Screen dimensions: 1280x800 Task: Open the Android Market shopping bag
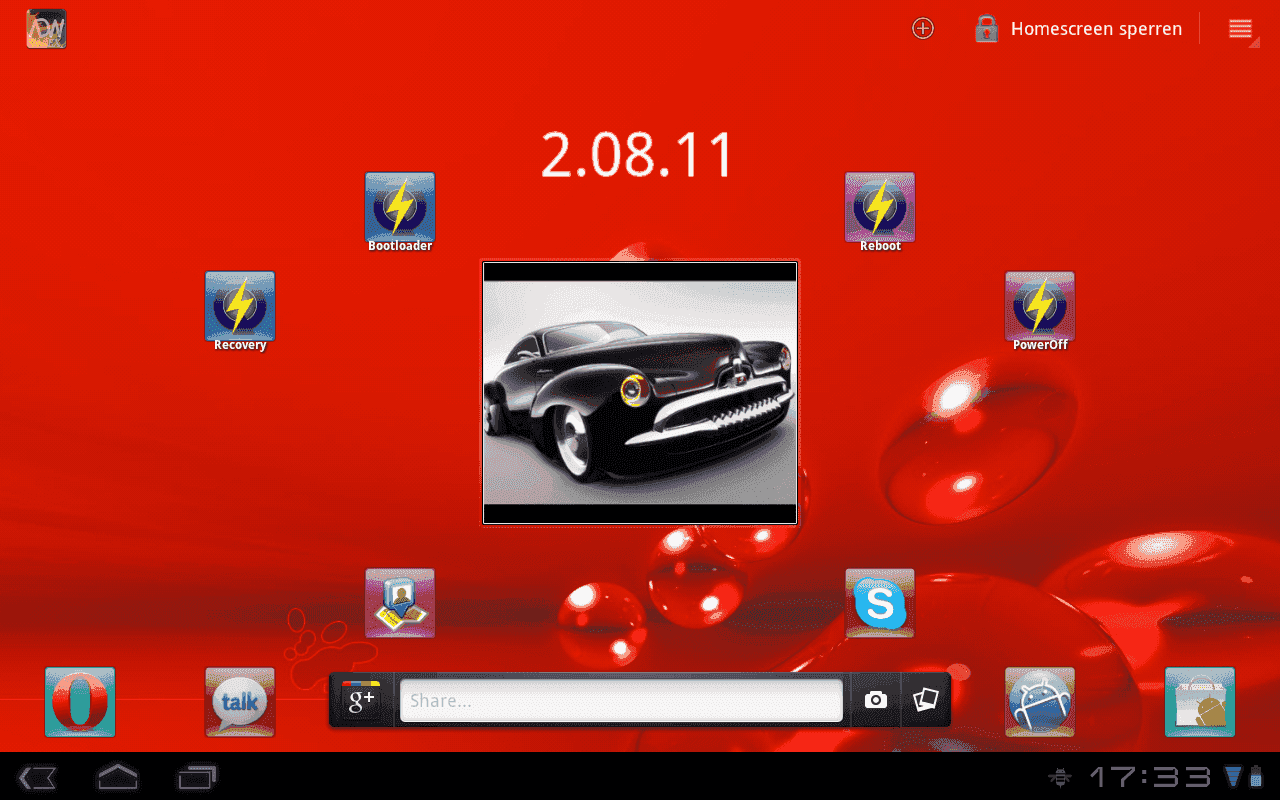point(1200,702)
